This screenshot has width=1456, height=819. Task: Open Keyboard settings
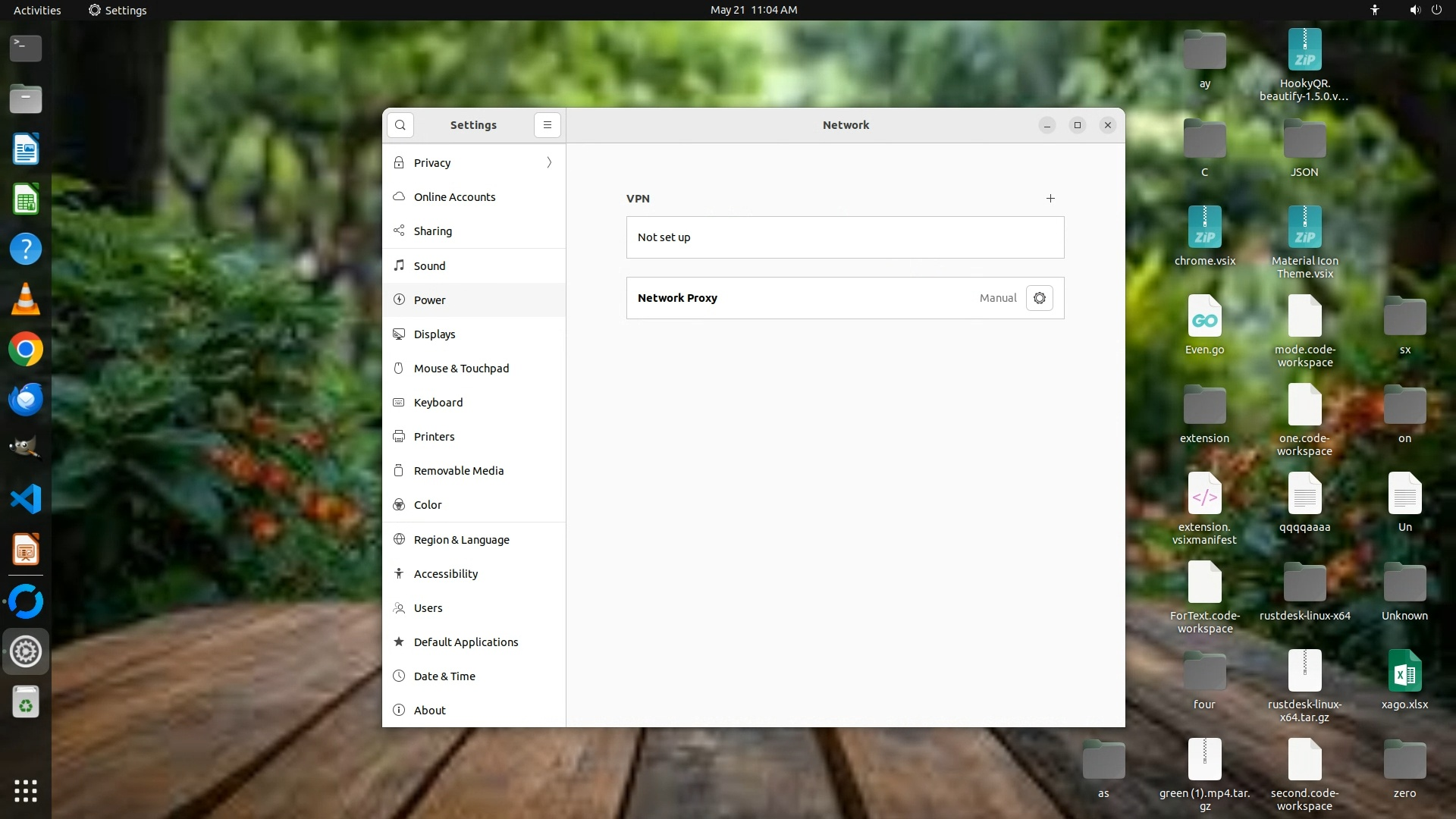point(438,403)
